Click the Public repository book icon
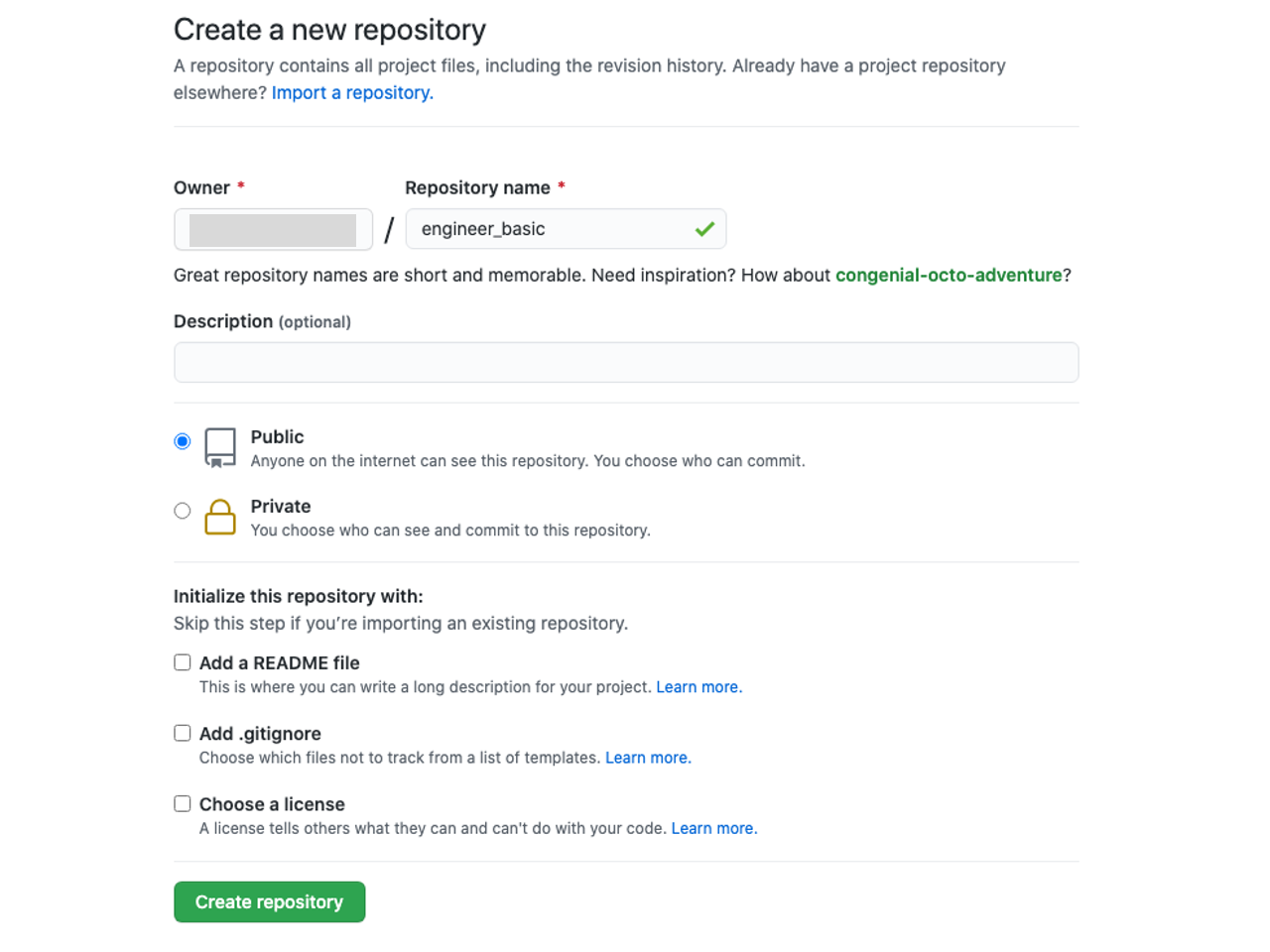Screen dimensions: 1270x952 (220, 447)
